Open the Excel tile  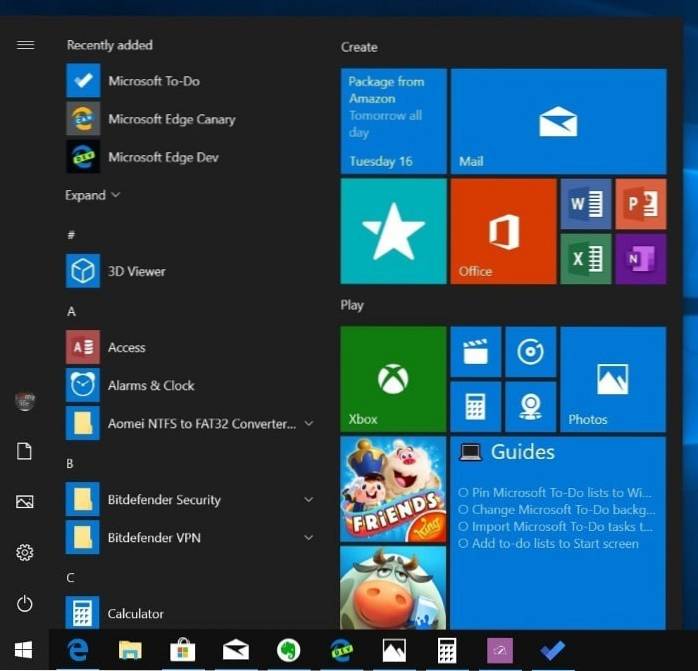click(586, 258)
